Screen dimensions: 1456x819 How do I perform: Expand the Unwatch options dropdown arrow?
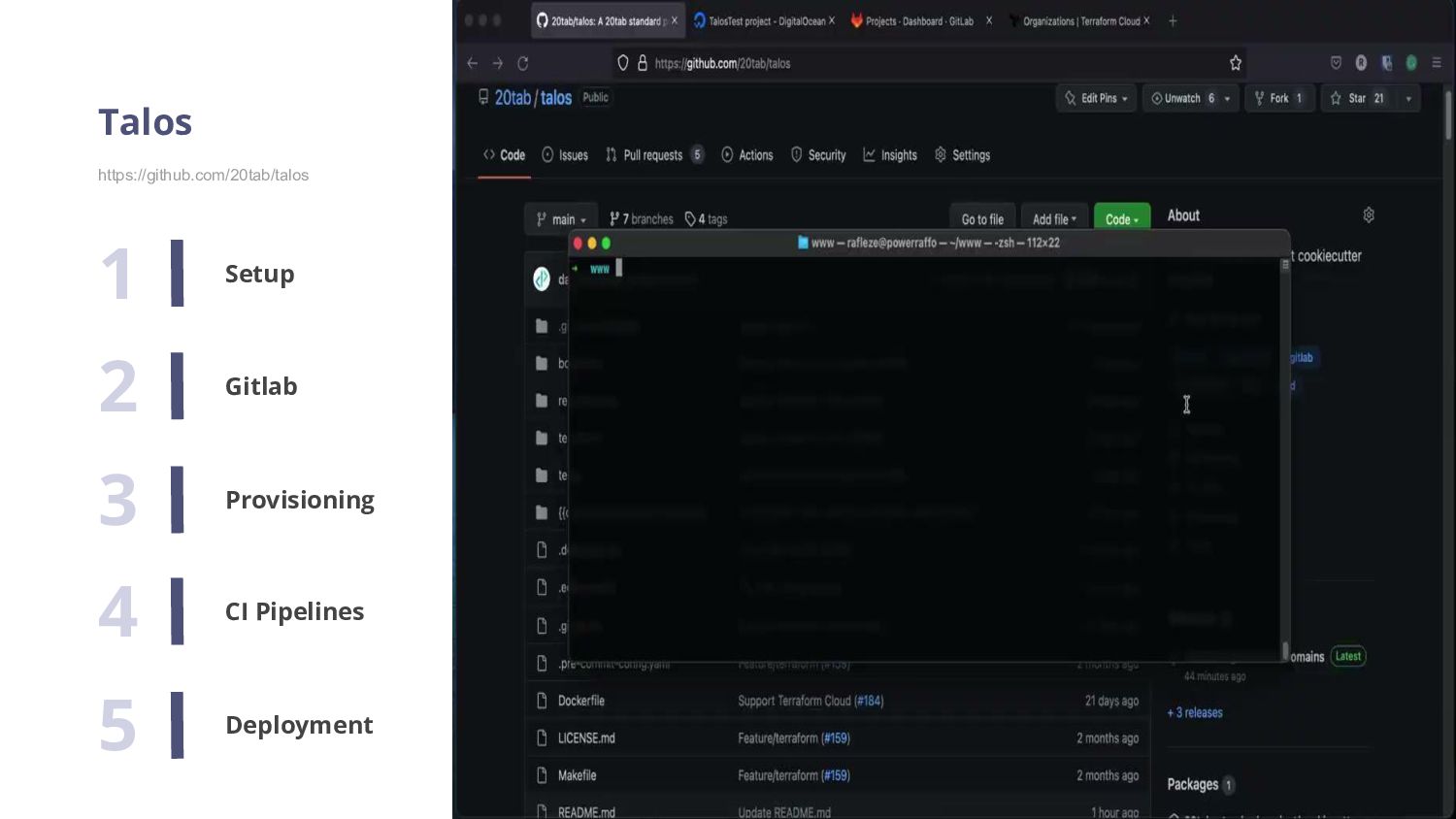[x=1228, y=98]
